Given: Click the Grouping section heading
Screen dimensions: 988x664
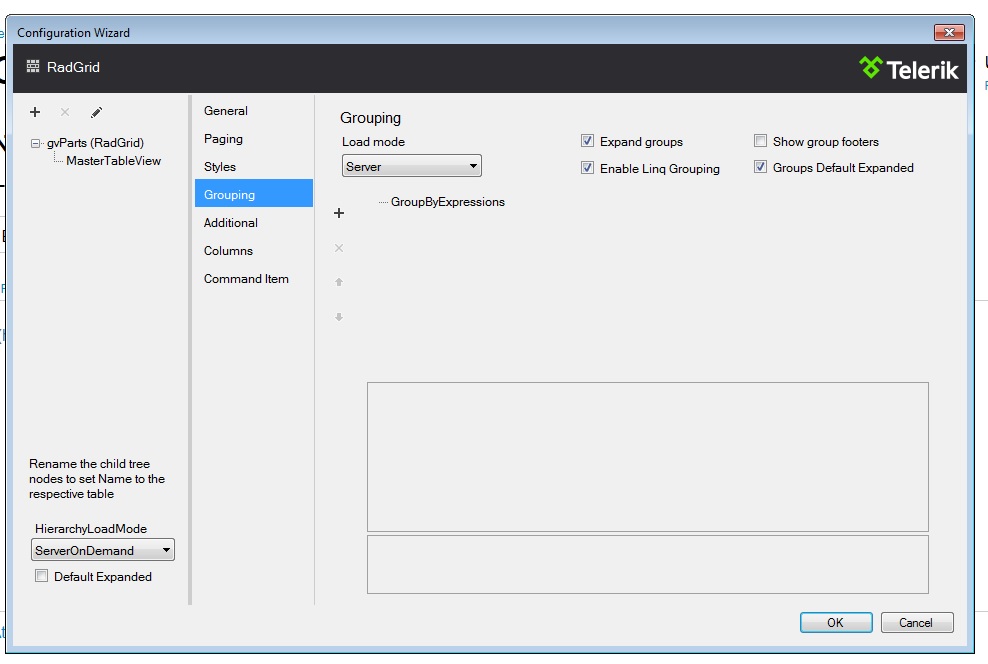Looking at the screenshot, I should 370,118.
